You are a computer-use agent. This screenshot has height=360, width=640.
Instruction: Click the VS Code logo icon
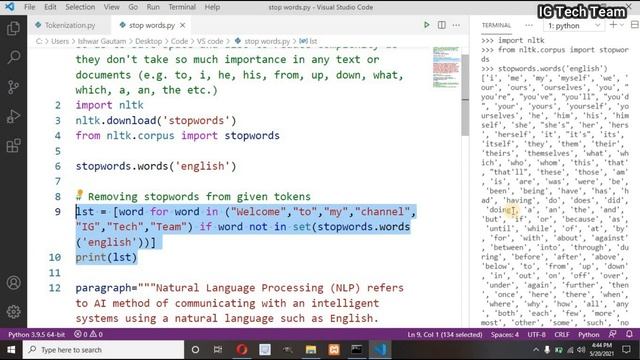click(9, 7)
